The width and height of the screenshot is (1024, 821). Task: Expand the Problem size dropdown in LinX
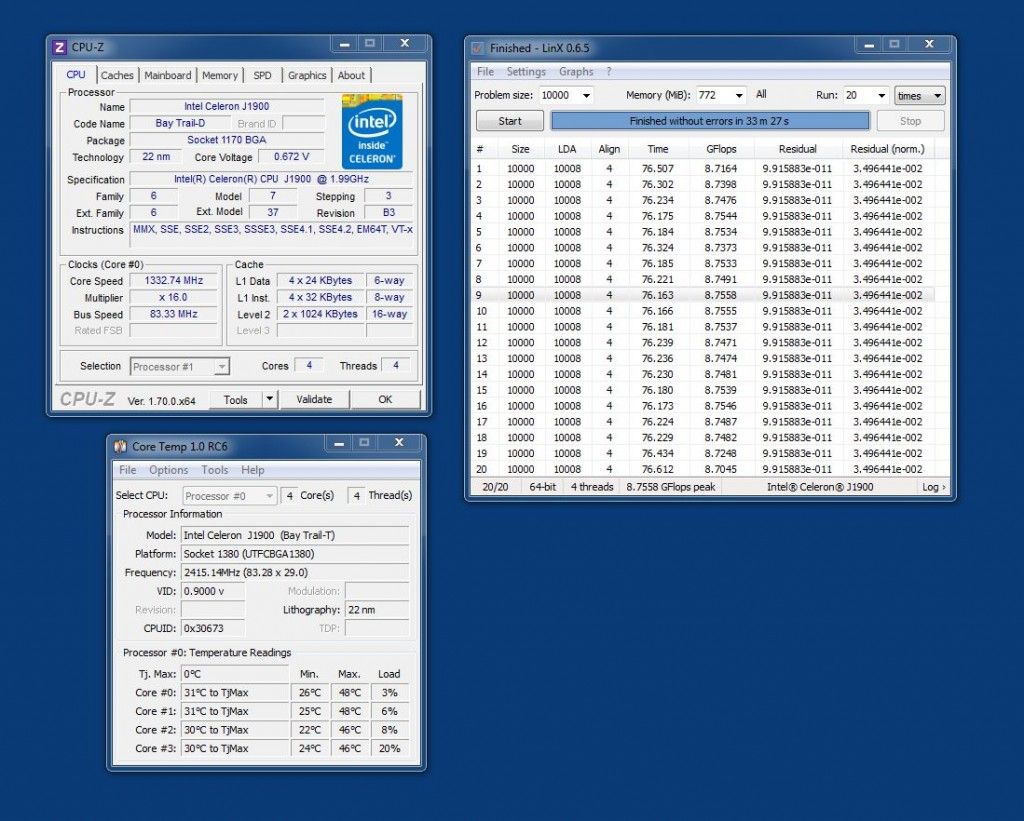(x=586, y=95)
